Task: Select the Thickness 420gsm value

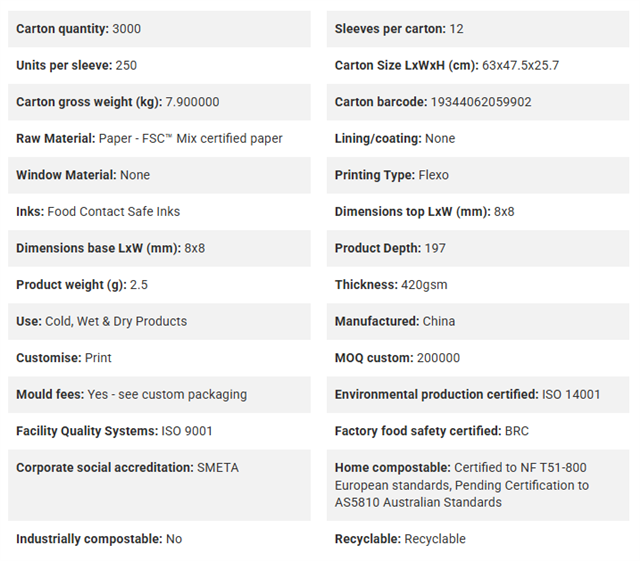Action: [424, 285]
